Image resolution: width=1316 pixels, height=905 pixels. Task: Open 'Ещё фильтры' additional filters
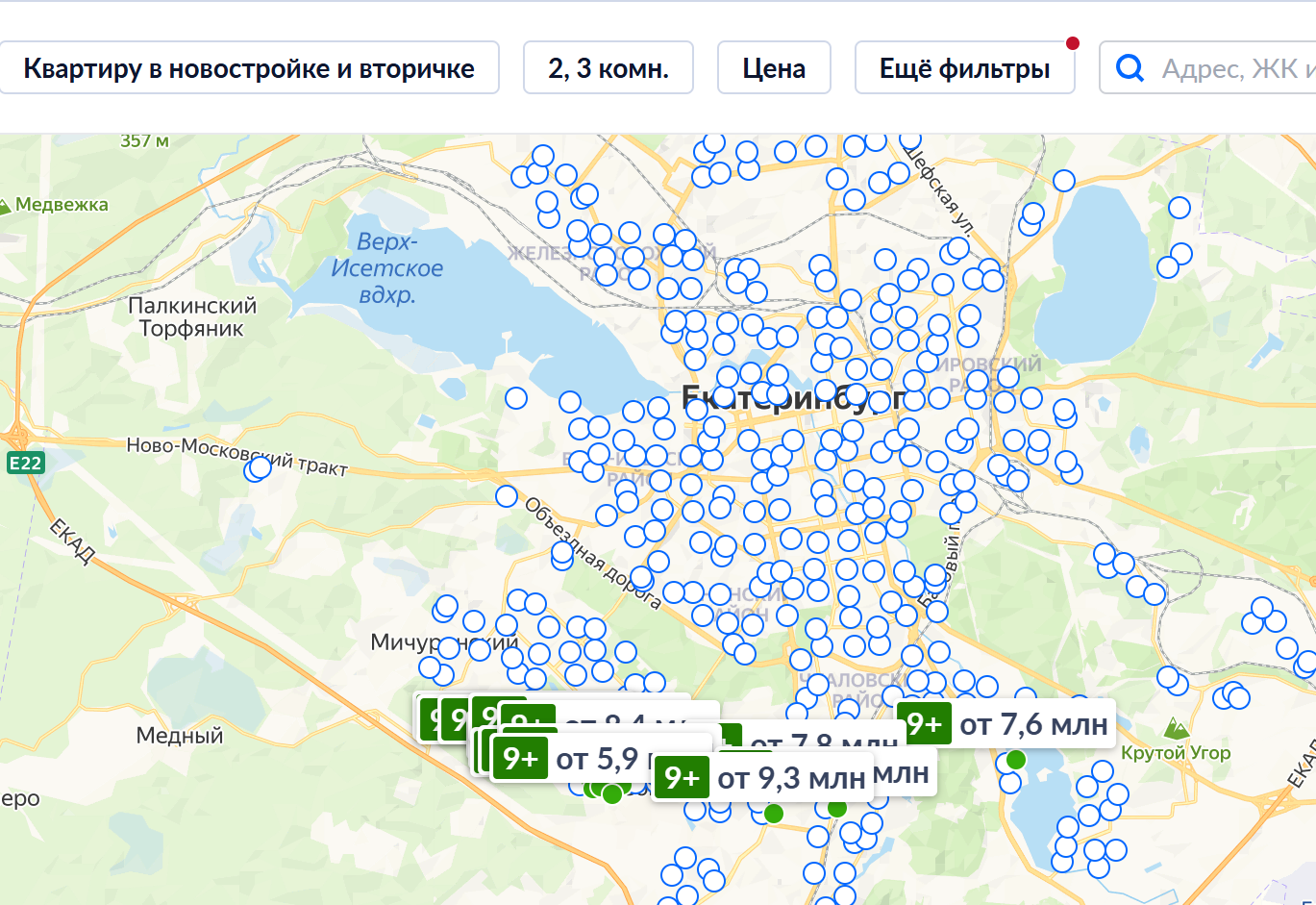pyautogui.click(x=965, y=68)
